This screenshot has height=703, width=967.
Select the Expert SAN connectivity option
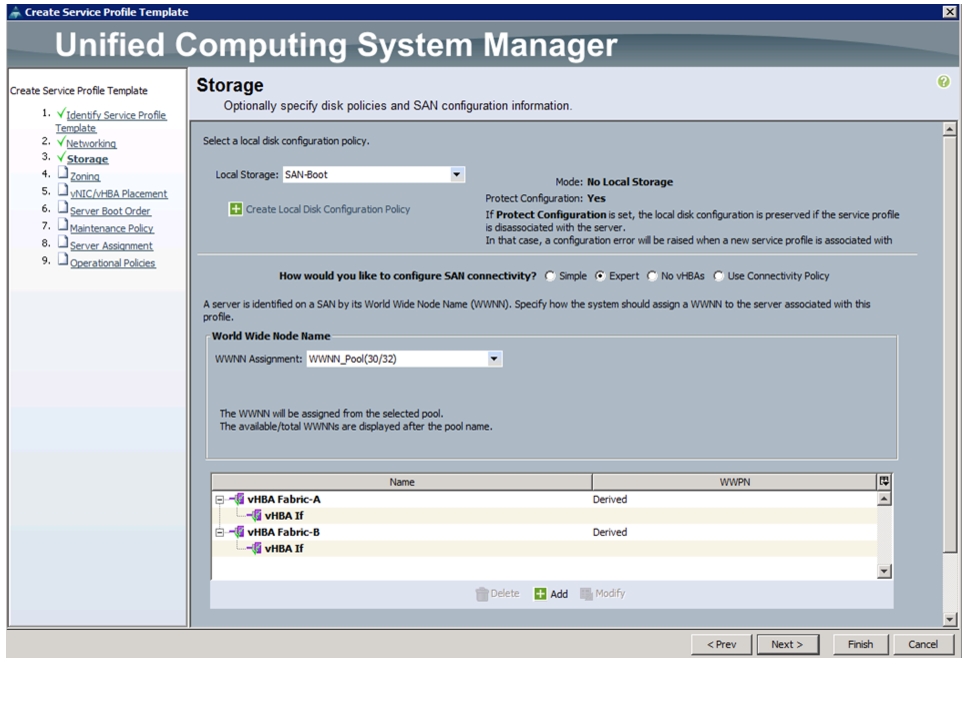pyautogui.click(x=600, y=276)
